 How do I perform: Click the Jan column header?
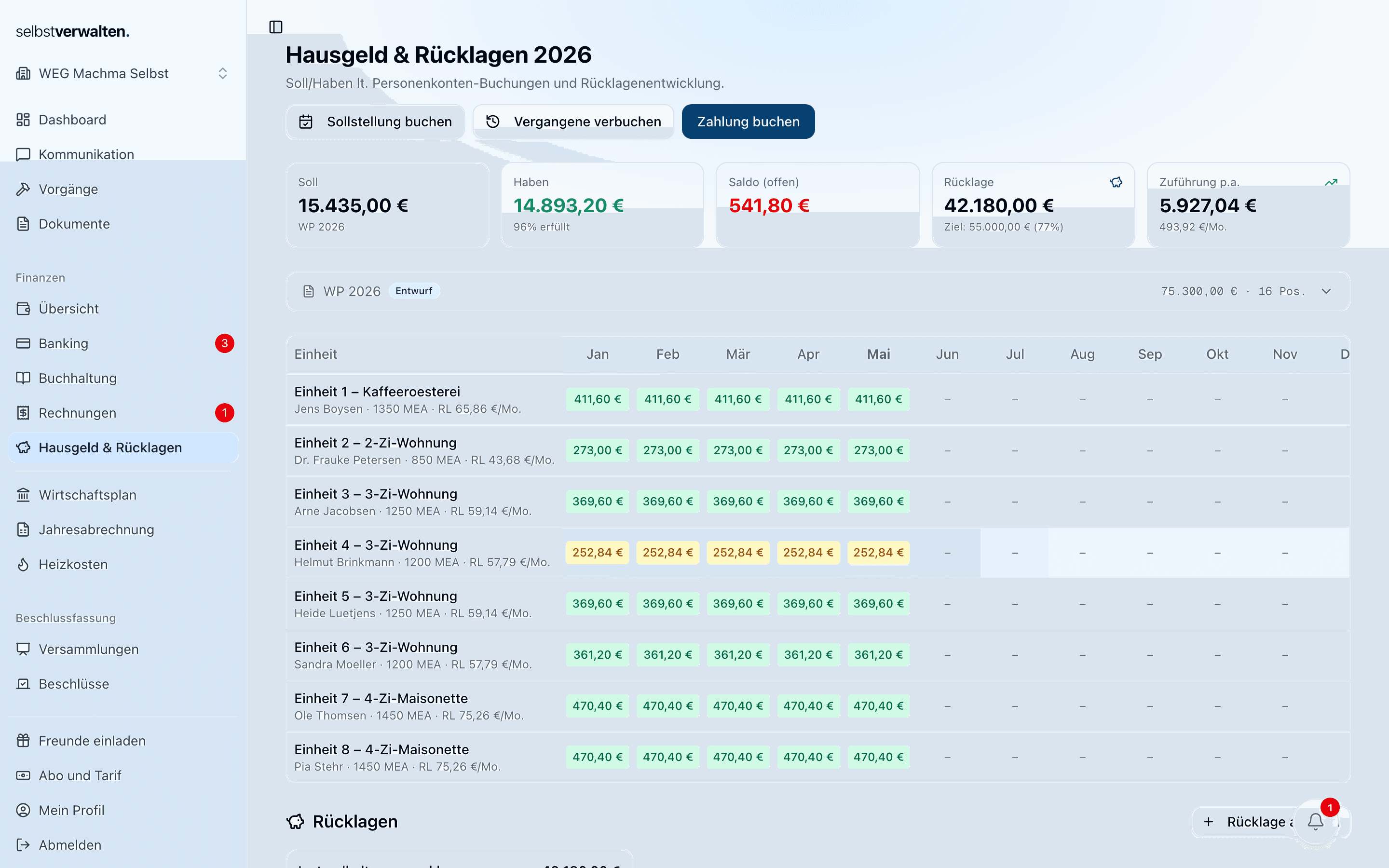click(598, 354)
